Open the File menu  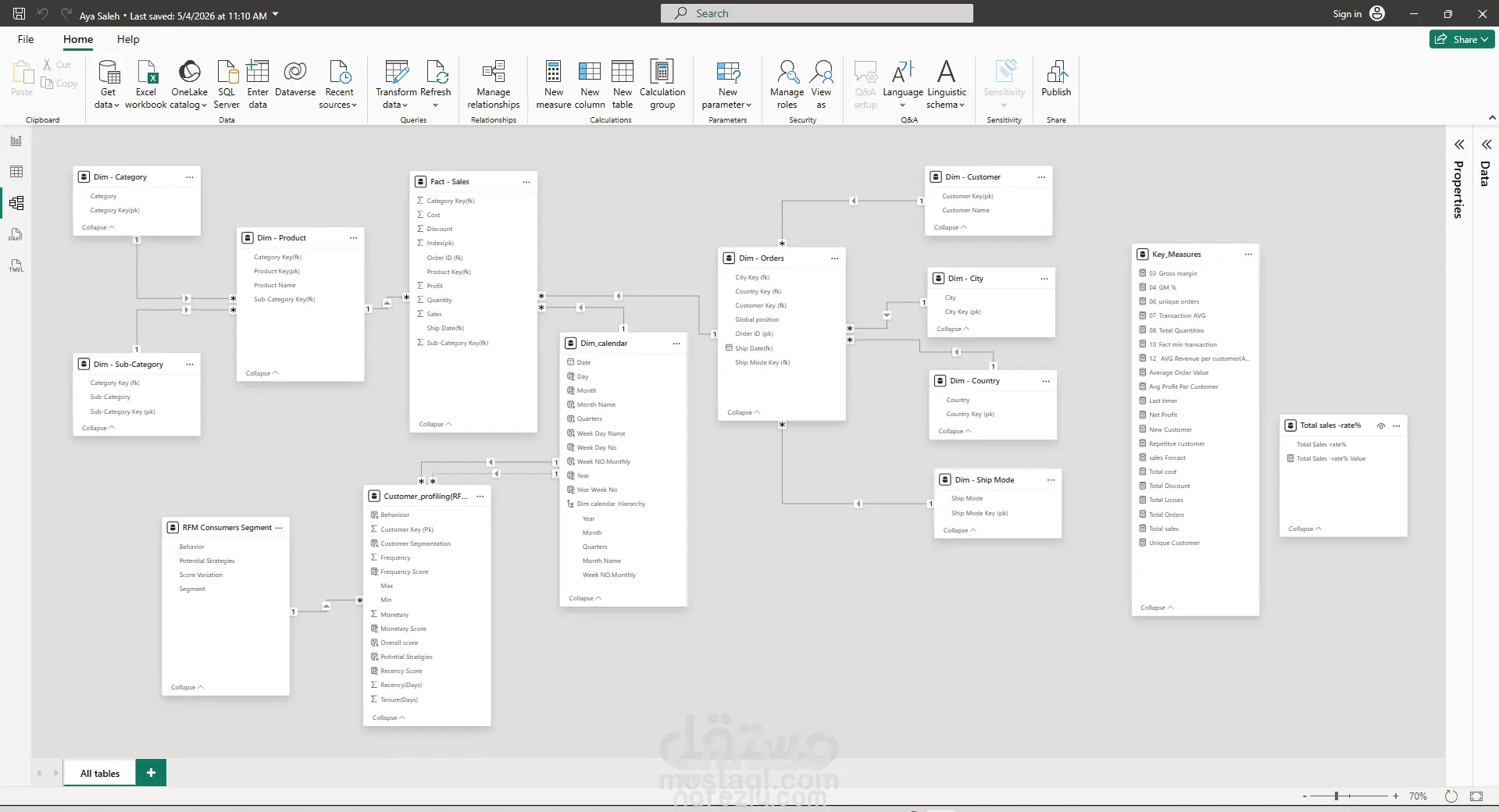click(x=26, y=39)
